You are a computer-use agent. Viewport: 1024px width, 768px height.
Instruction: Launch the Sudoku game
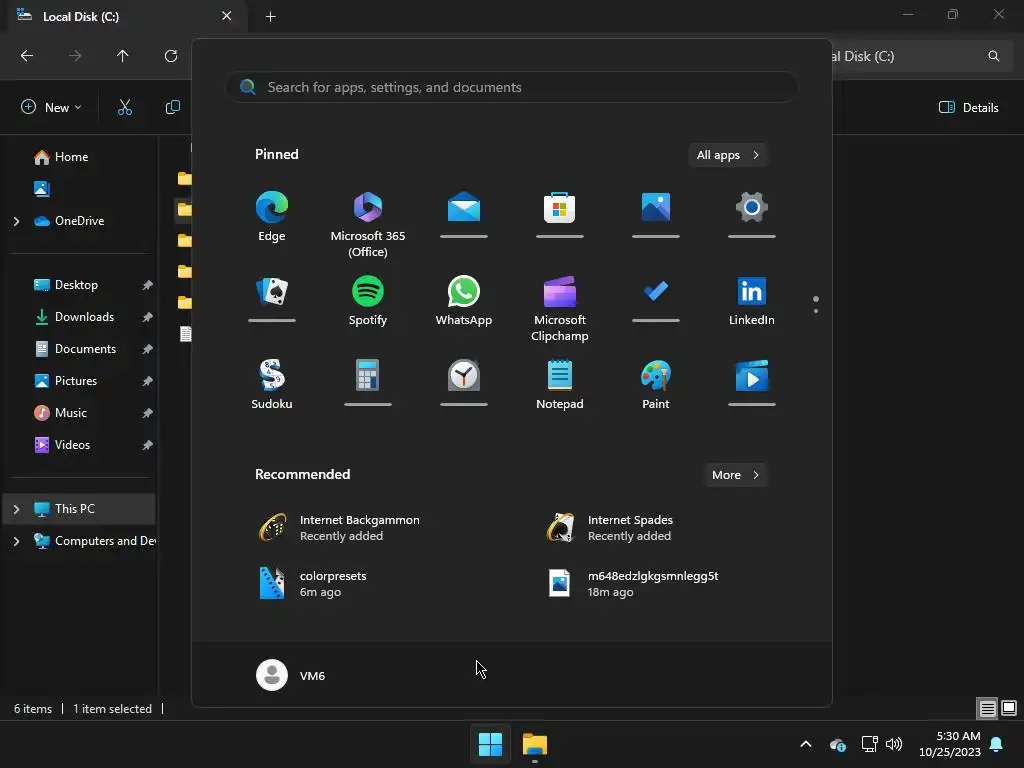point(272,384)
